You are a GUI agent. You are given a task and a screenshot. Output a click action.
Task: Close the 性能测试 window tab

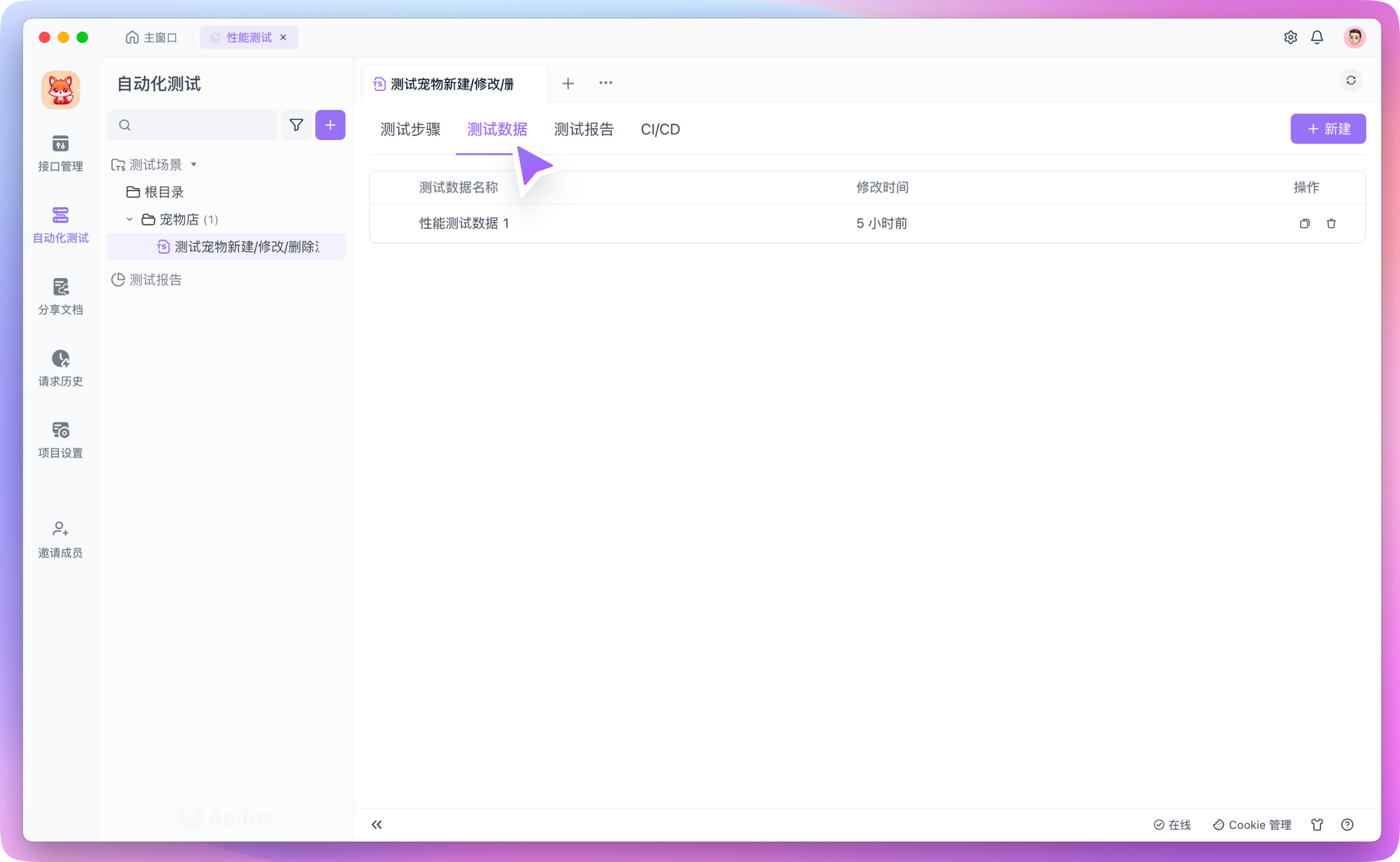tap(283, 37)
